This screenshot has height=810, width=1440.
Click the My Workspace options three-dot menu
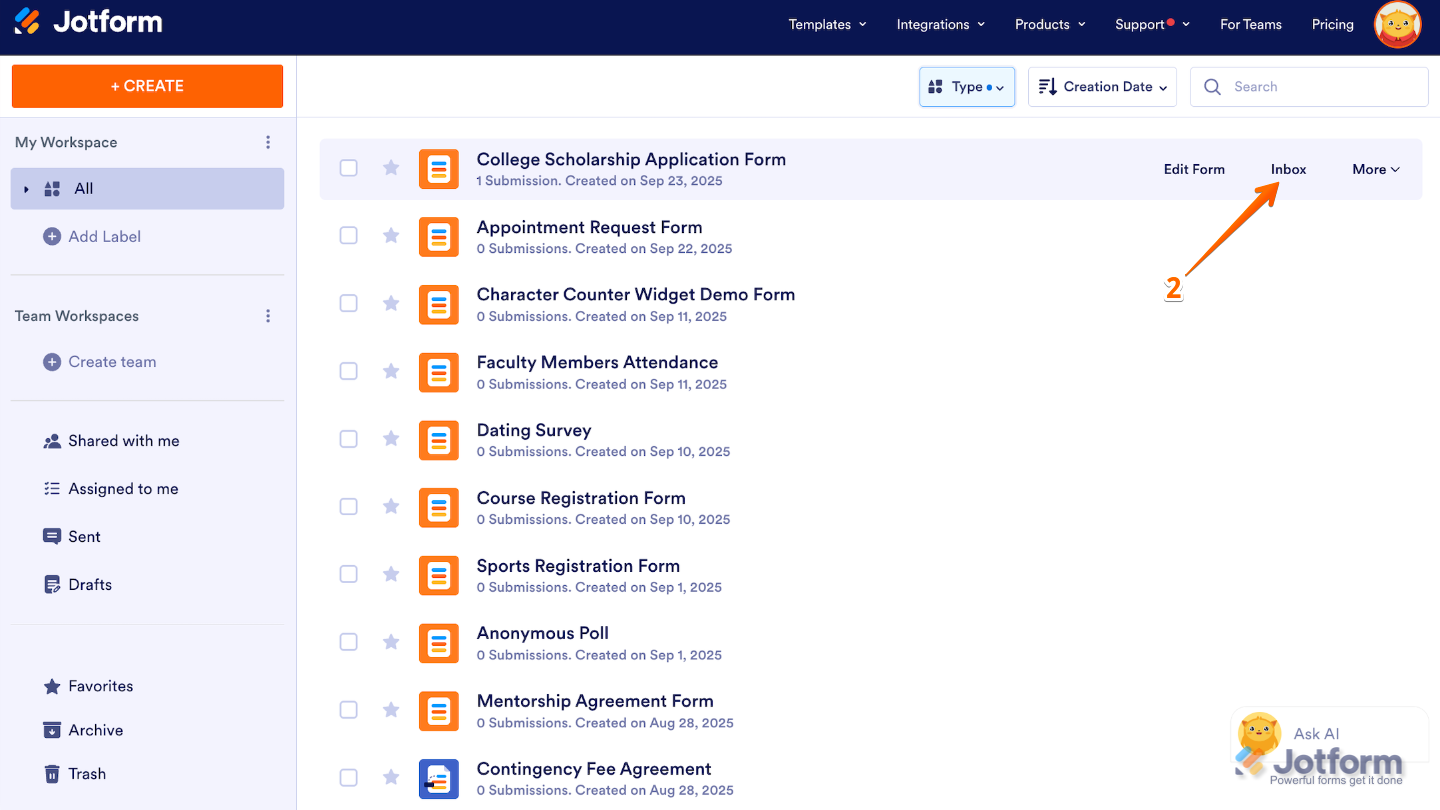pos(268,142)
